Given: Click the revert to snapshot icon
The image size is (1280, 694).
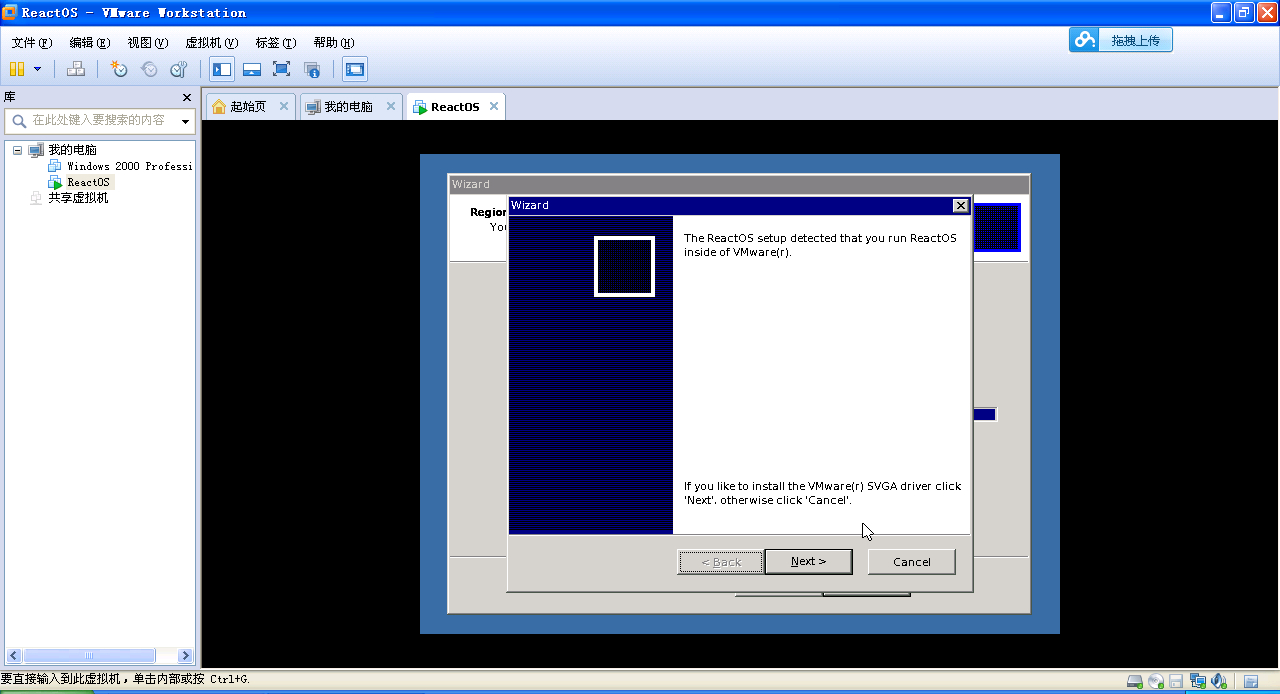Looking at the screenshot, I should [x=149, y=69].
